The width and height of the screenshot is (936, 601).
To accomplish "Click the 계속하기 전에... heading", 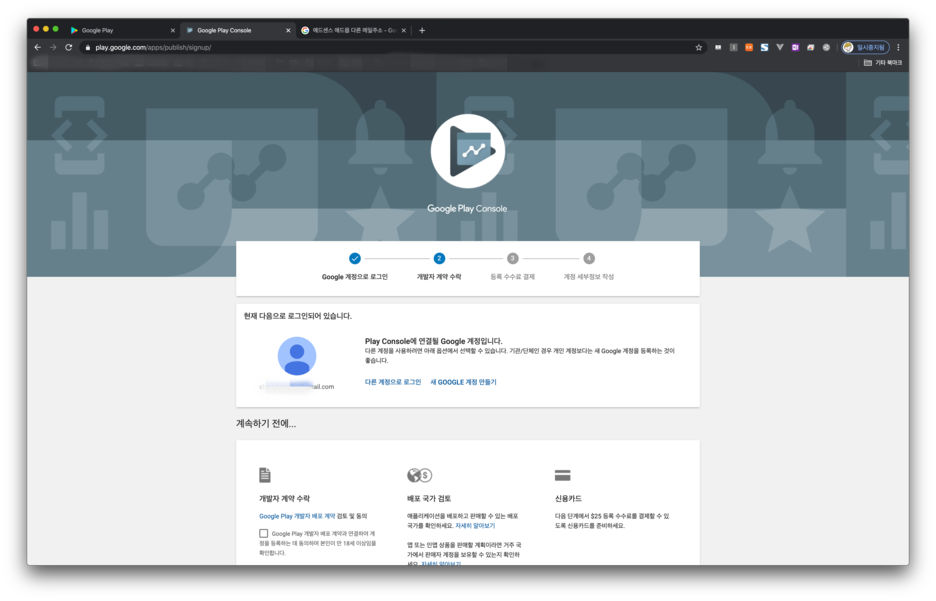I will tap(266, 424).
